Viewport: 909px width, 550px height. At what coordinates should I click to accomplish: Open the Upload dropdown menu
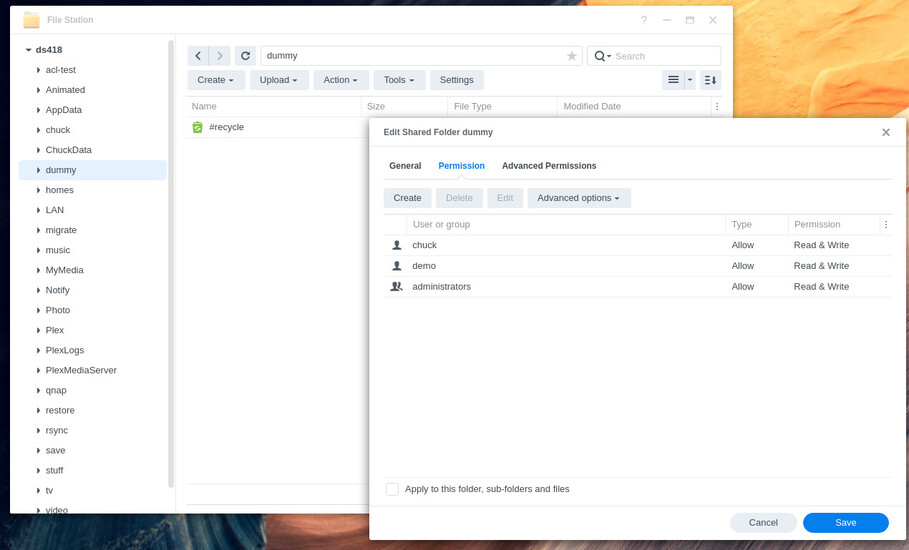(279, 80)
